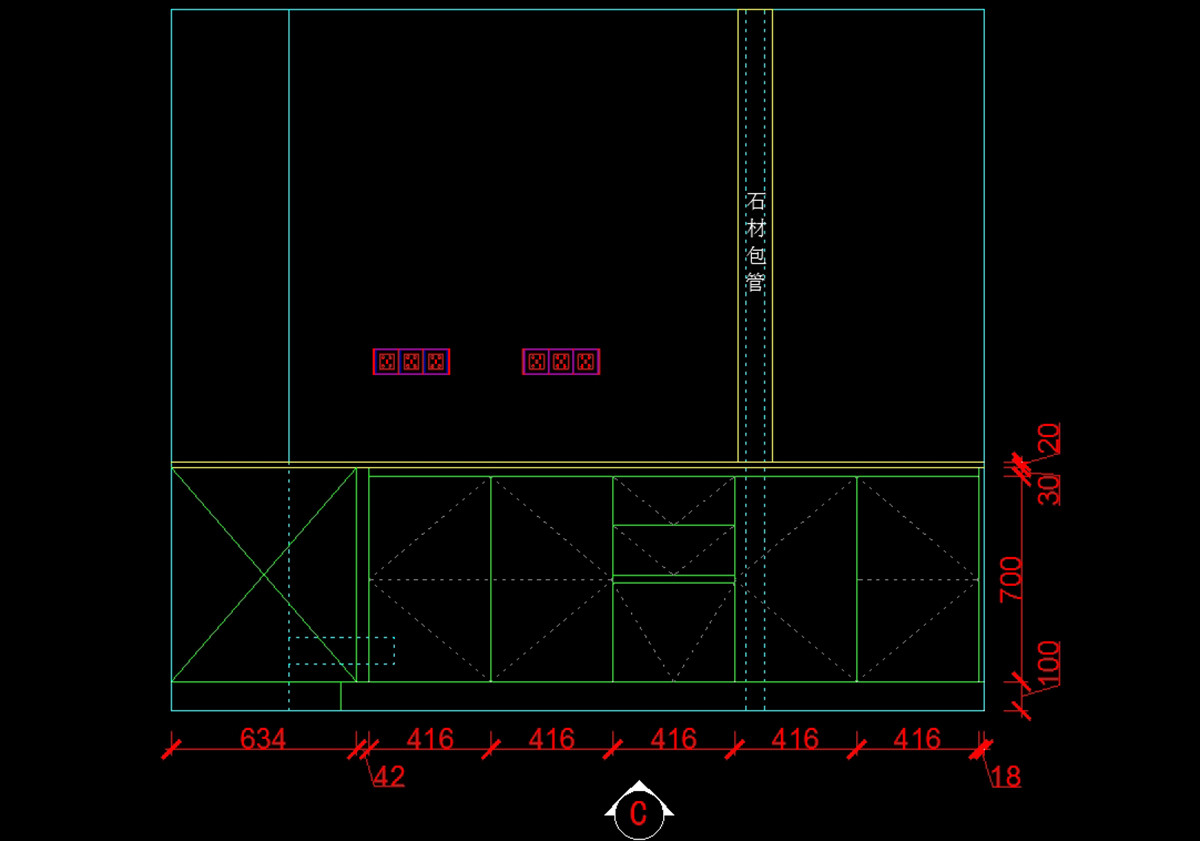Select the middle socket in right outlet group
The width and height of the screenshot is (1200, 841).
[561, 362]
